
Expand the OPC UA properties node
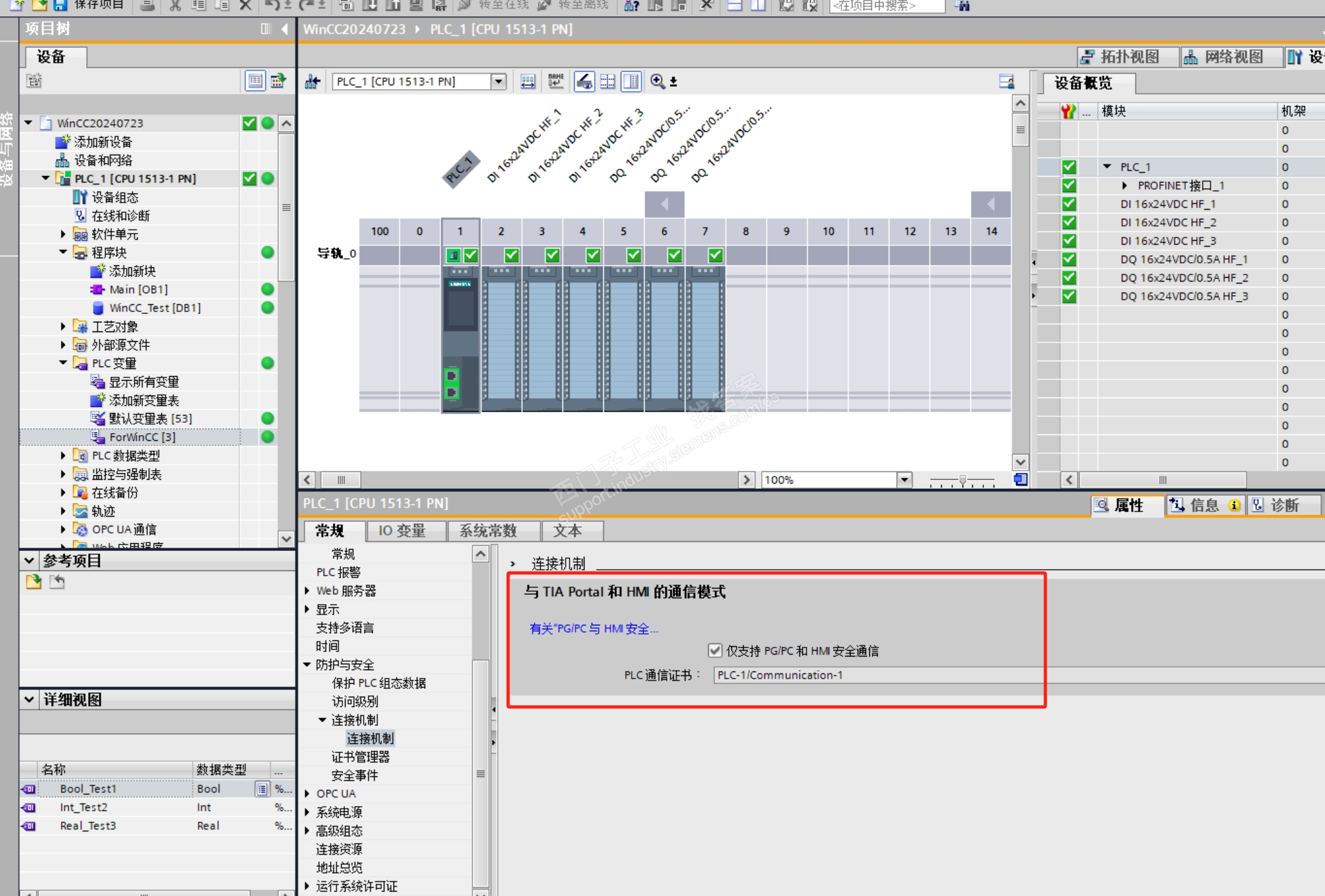coord(307,794)
